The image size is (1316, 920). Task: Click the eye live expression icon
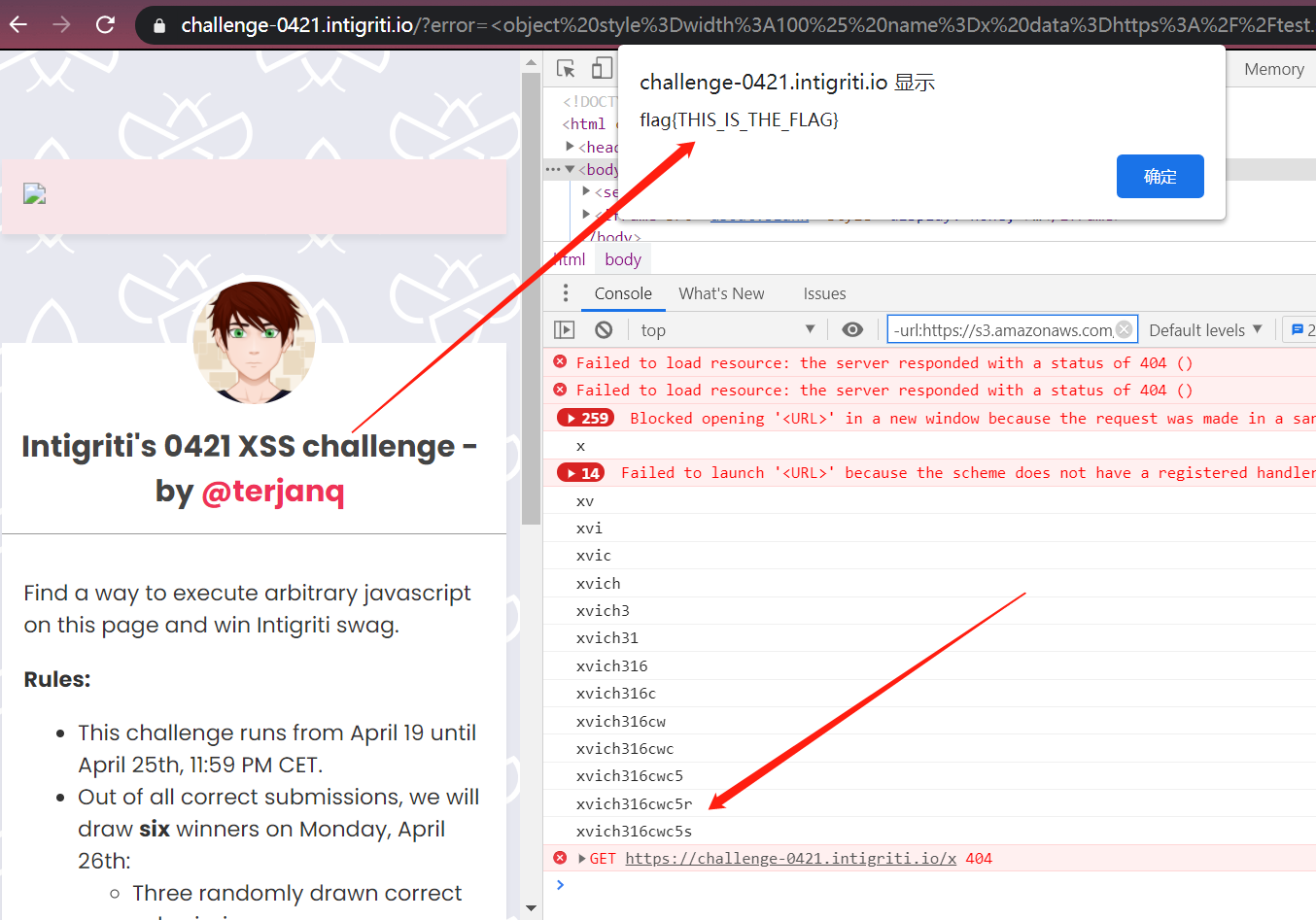[852, 330]
